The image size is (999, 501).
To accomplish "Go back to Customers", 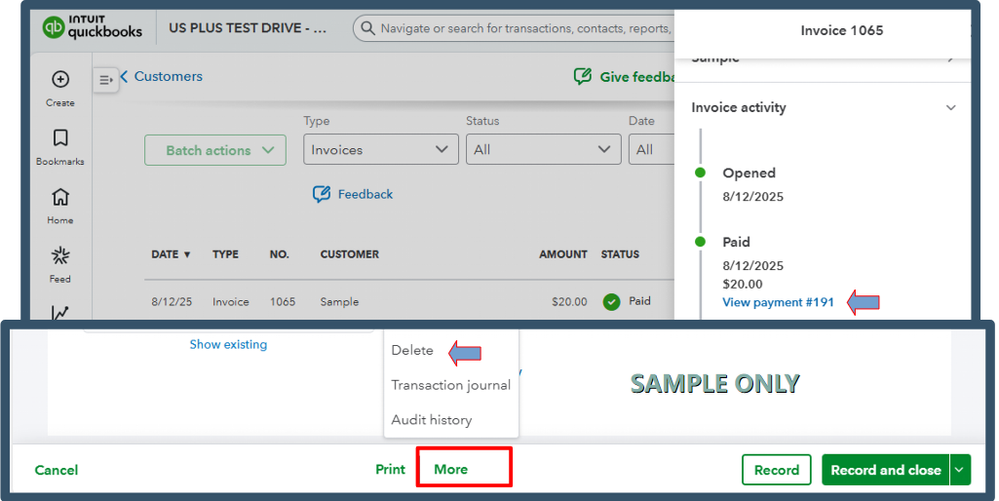I will point(161,76).
